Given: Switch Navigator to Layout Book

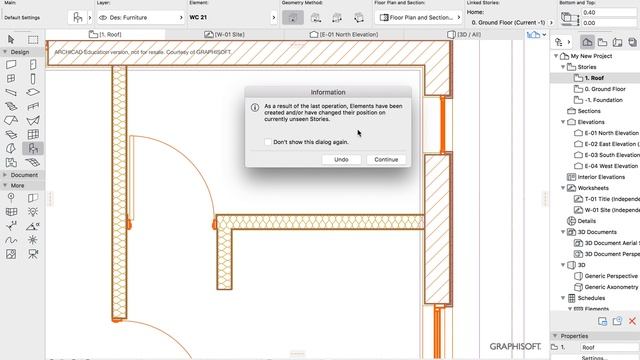Looking at the screenshot, I should coord(618,42).
